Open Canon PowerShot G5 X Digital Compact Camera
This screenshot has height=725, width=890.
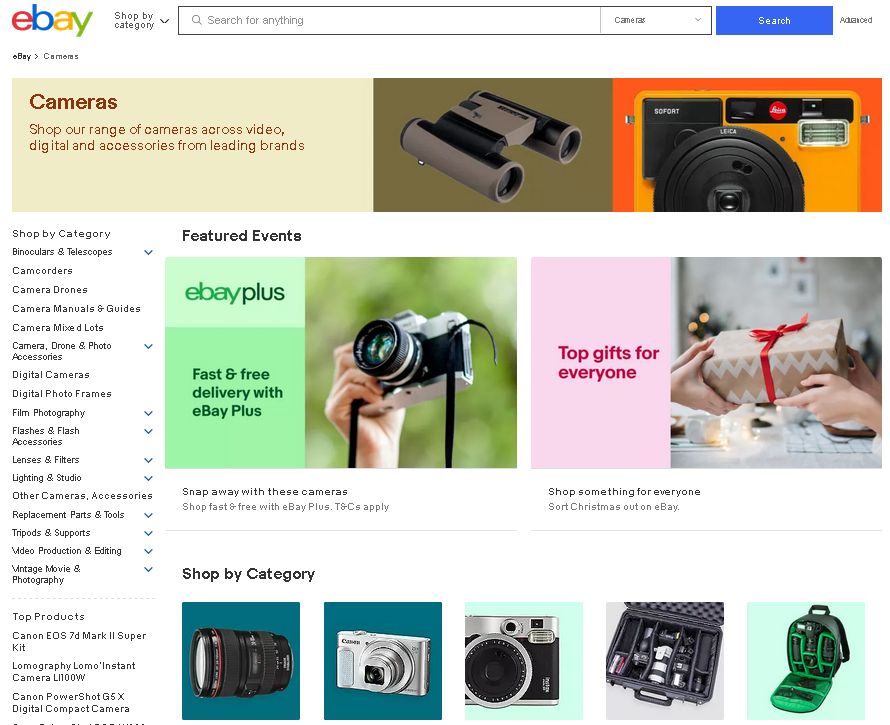71,703
